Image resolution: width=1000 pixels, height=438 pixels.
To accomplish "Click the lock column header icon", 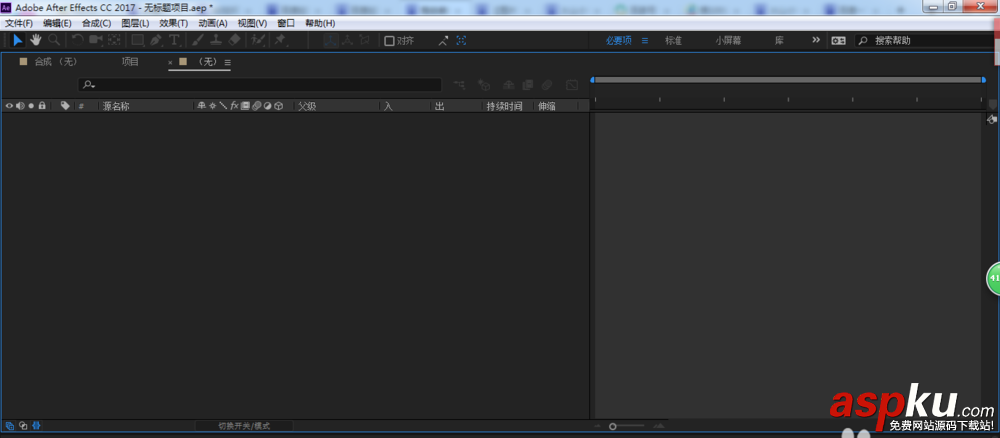I will coord(42,106).
